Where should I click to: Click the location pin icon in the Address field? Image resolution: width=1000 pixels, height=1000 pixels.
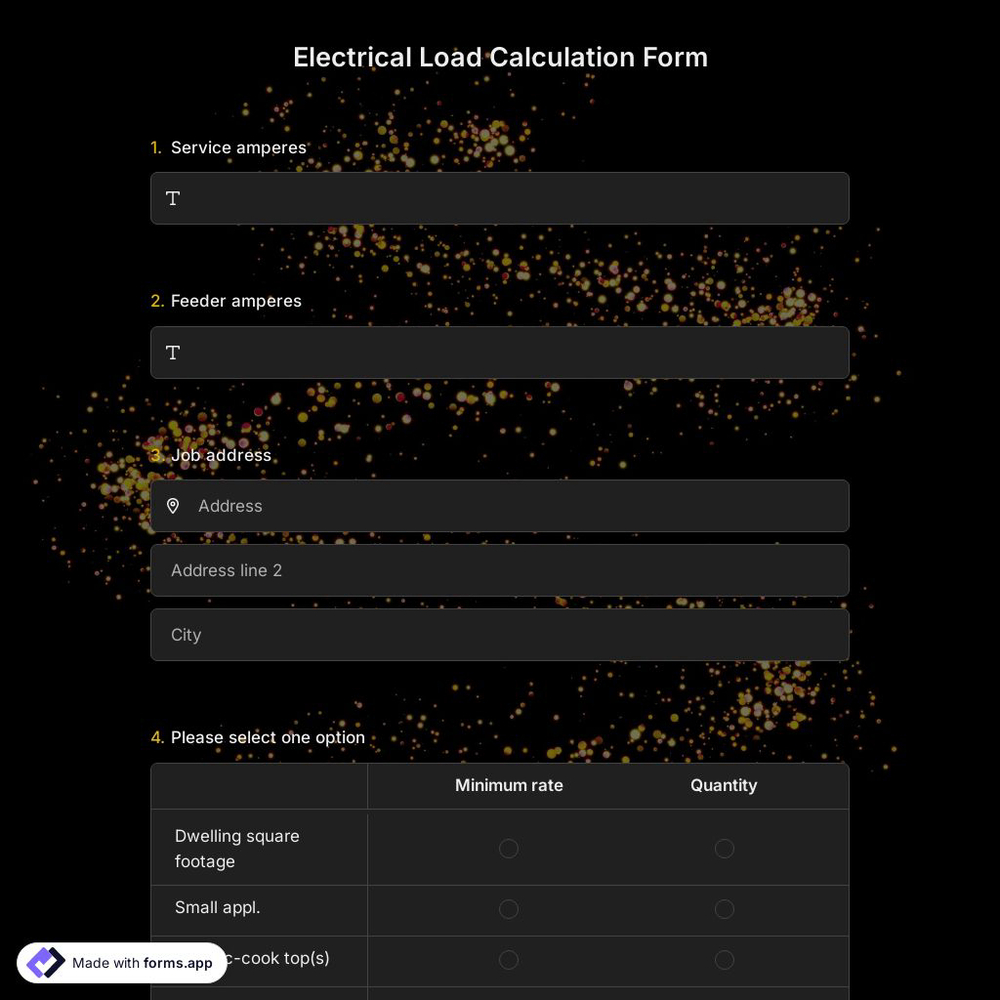point(173,506)
